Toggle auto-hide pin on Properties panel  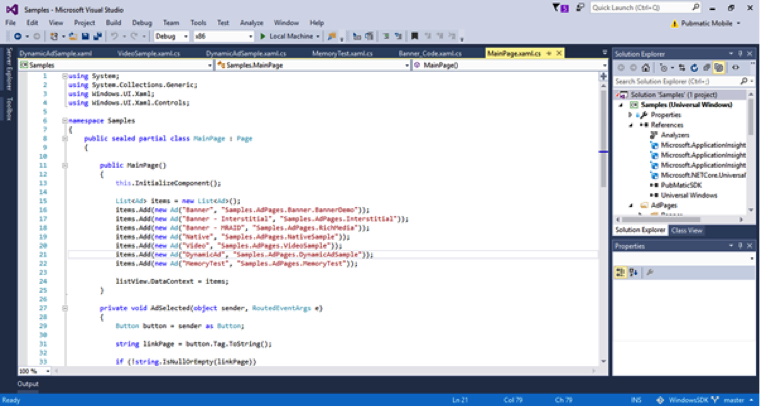click(x=740, y=246)
